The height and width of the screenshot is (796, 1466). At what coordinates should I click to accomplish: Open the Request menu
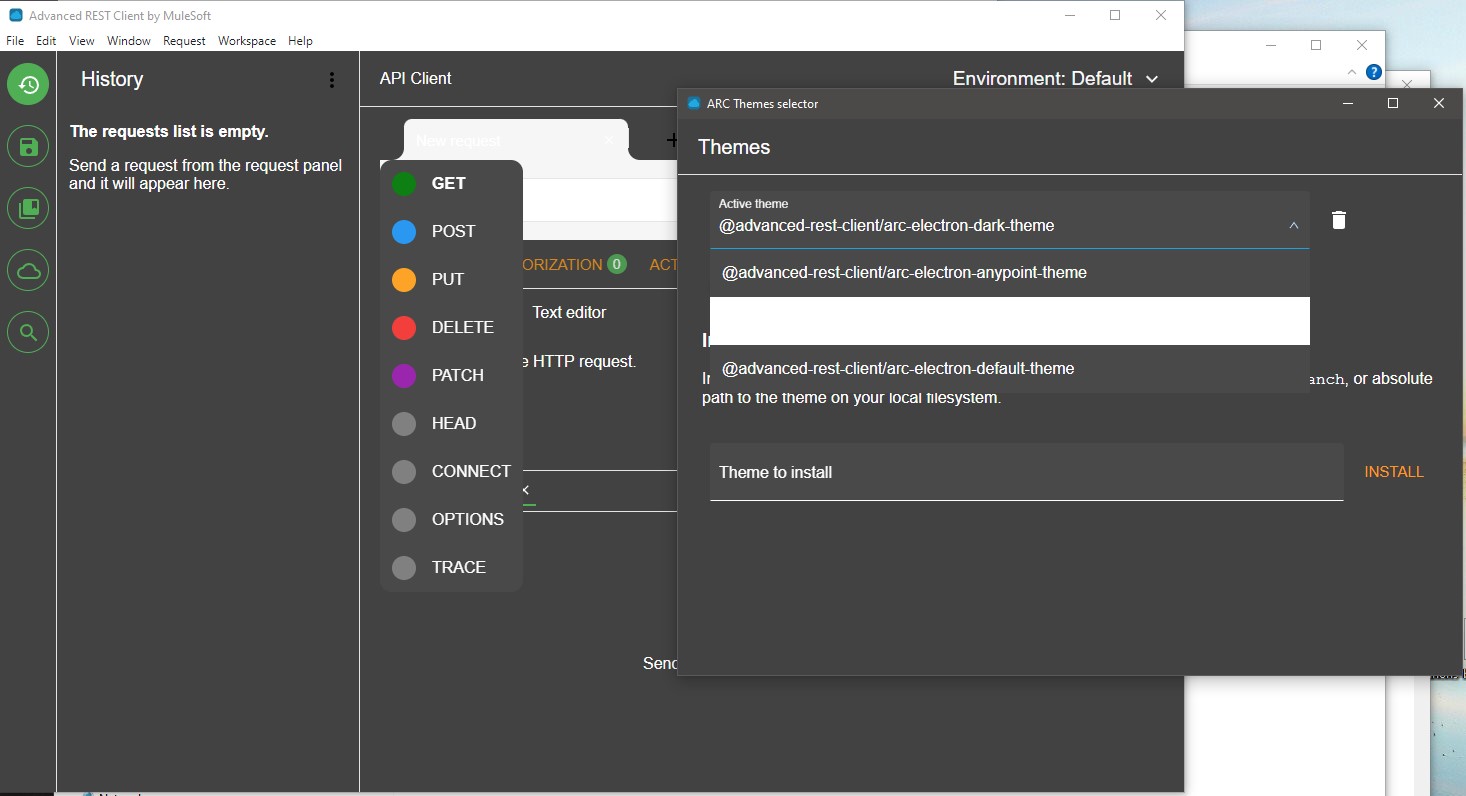184,41
